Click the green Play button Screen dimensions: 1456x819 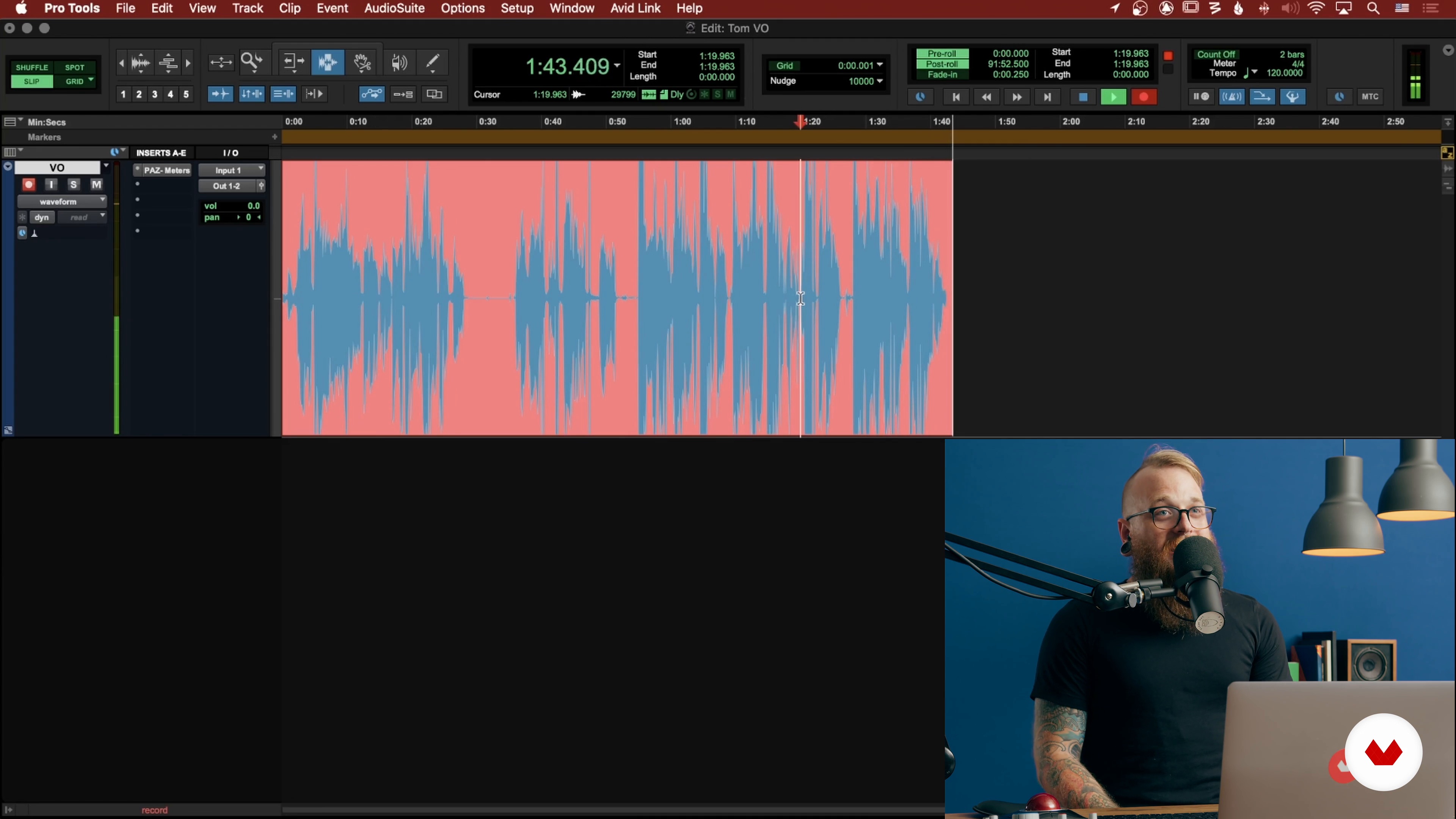1114,97
